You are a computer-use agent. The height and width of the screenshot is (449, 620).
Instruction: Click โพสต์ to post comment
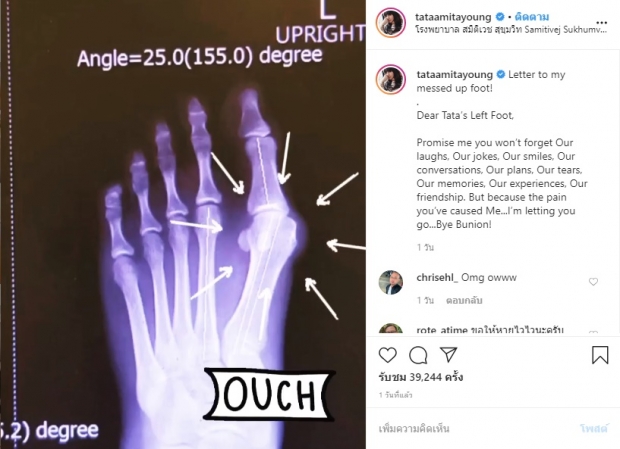594,428
